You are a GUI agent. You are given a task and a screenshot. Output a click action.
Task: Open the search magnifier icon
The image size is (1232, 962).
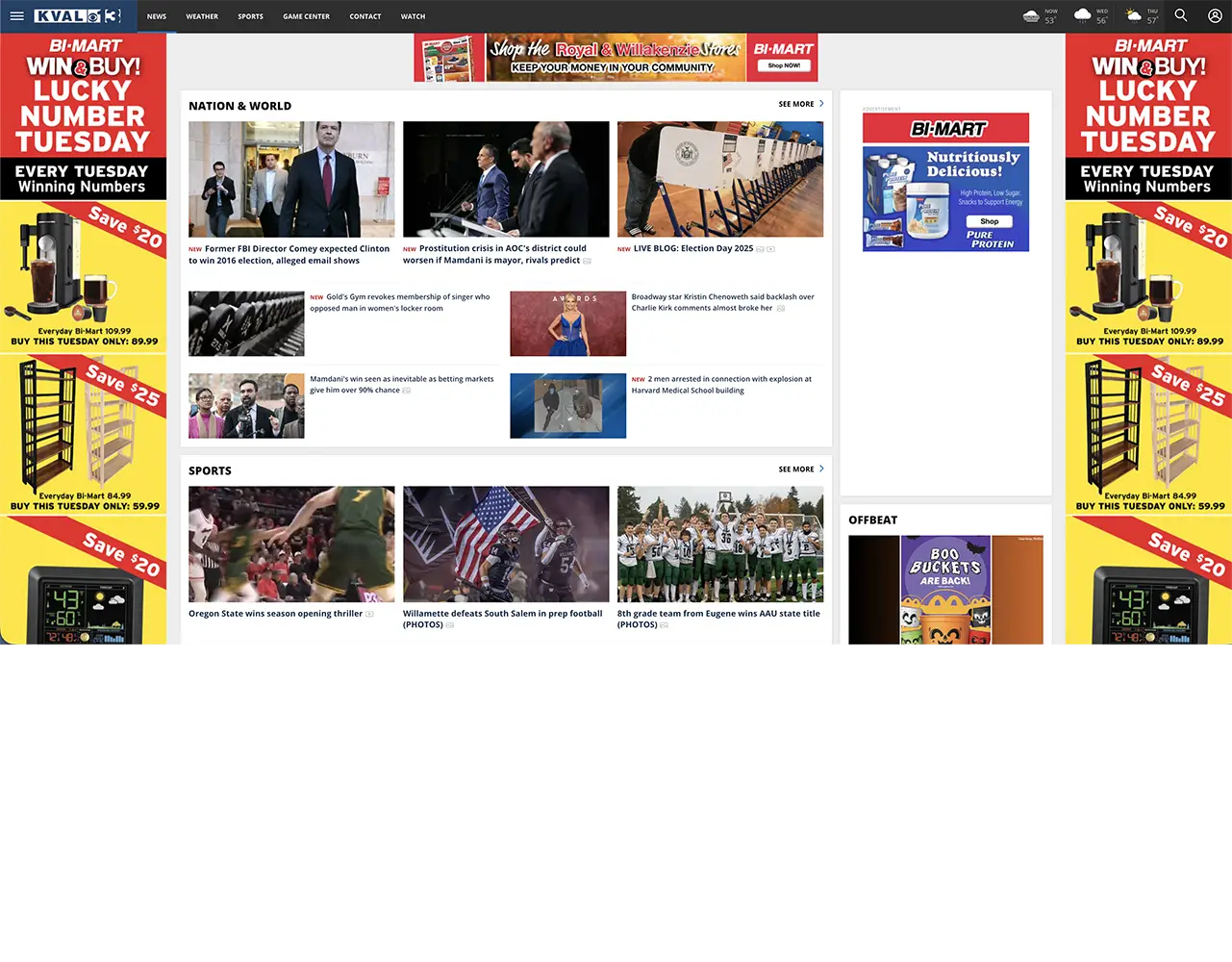coord(1181,15)
